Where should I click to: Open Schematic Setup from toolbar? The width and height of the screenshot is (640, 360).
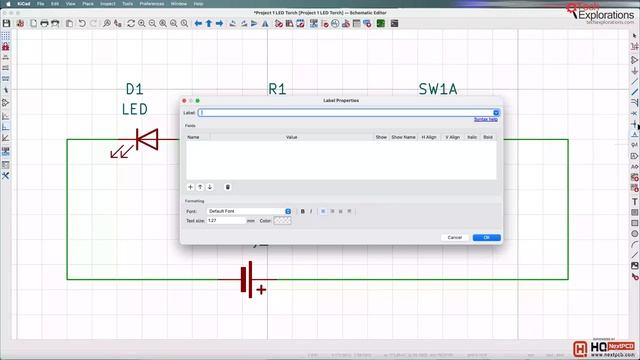[x=20, y=24]
